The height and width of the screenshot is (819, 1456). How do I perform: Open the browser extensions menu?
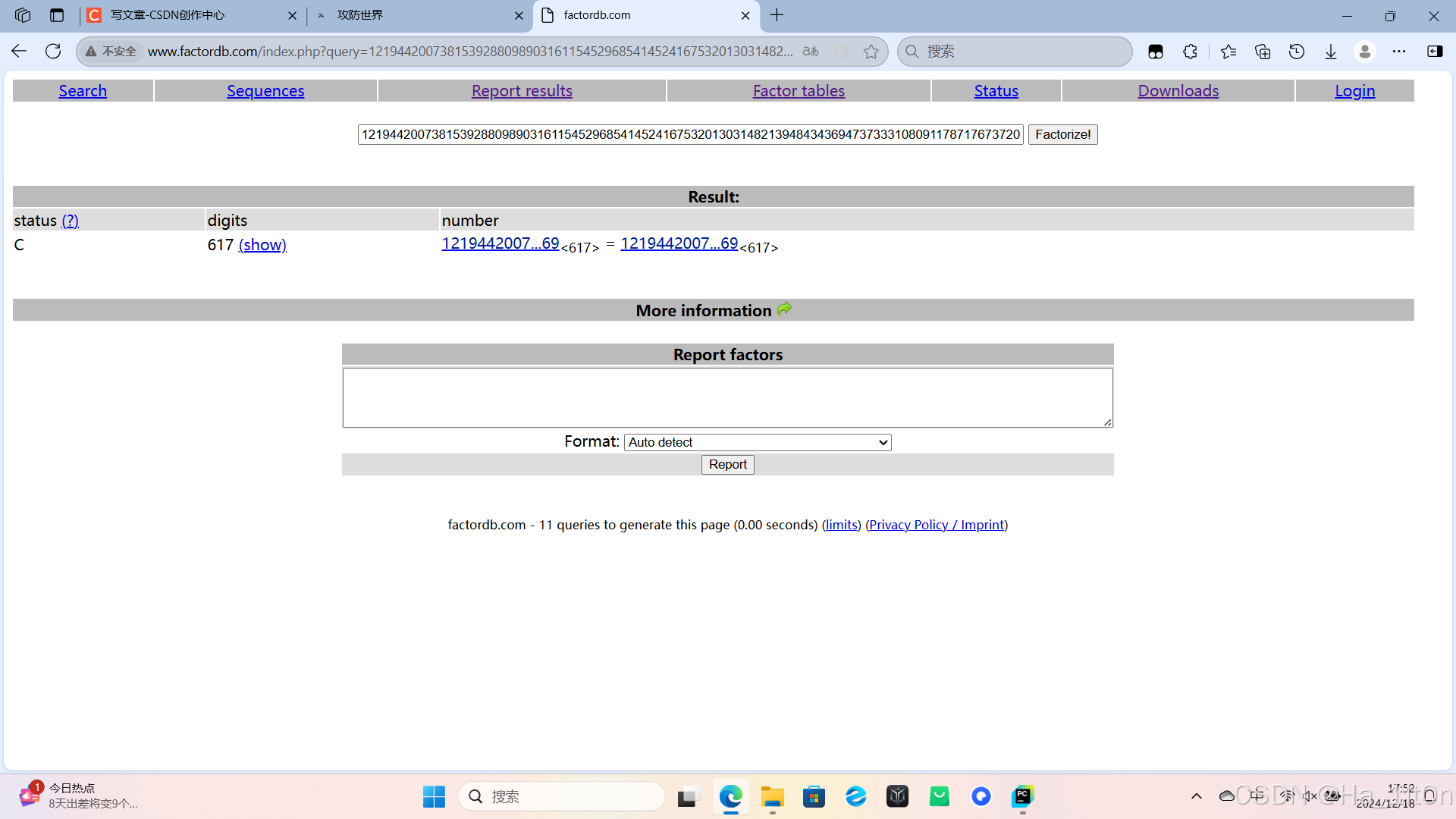click(1190, 52)
